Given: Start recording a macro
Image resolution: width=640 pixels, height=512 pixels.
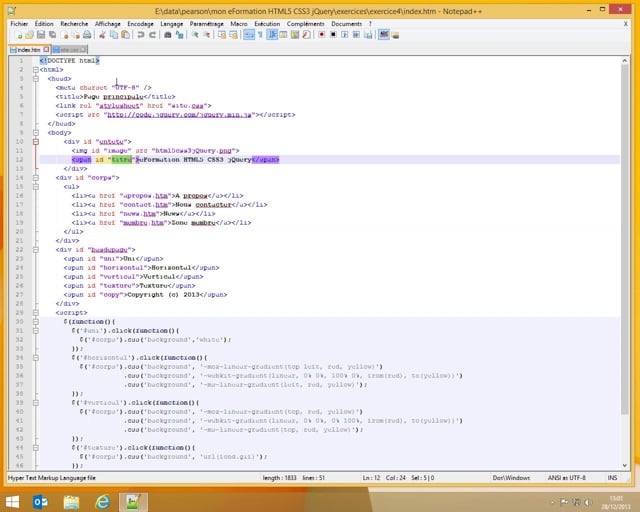Looking at the screenshot, I should (322, 35).
